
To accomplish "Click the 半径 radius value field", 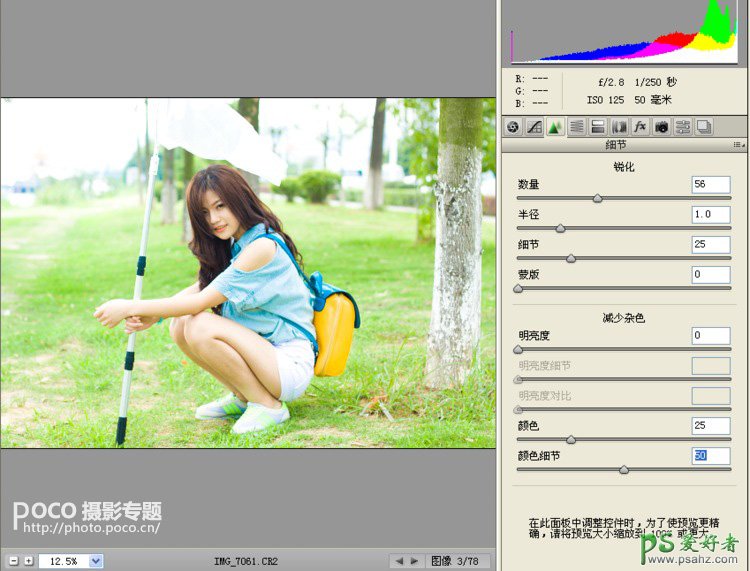I will click(x=711, y=215).
